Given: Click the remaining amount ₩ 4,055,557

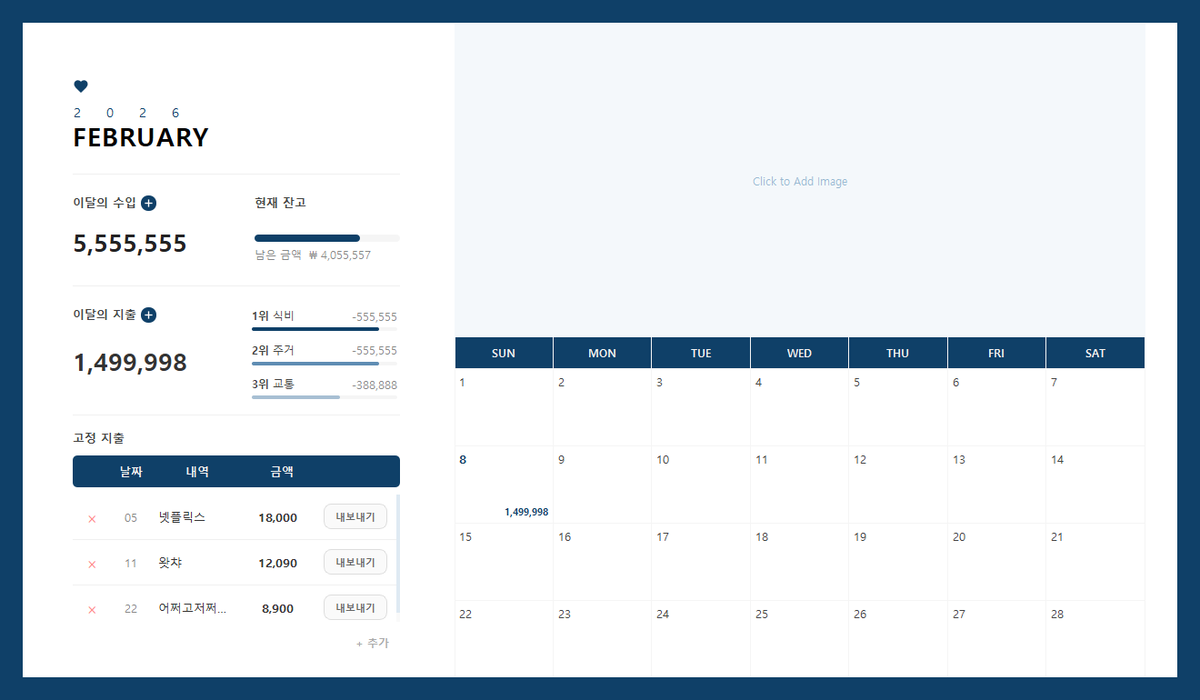Looking at the screenshot, I should click(340, 255).
